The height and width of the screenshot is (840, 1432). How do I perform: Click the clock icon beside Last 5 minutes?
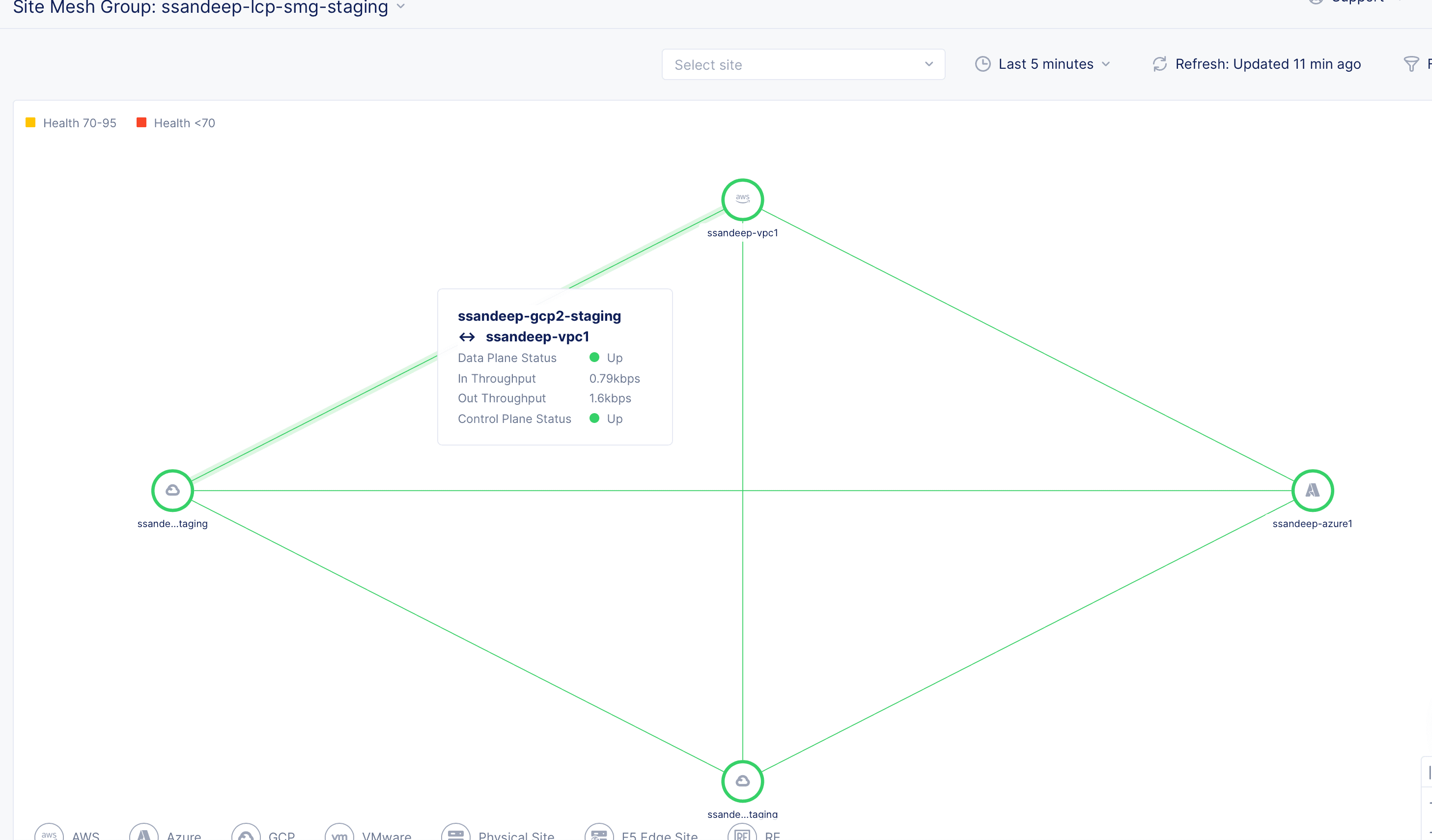983,64
